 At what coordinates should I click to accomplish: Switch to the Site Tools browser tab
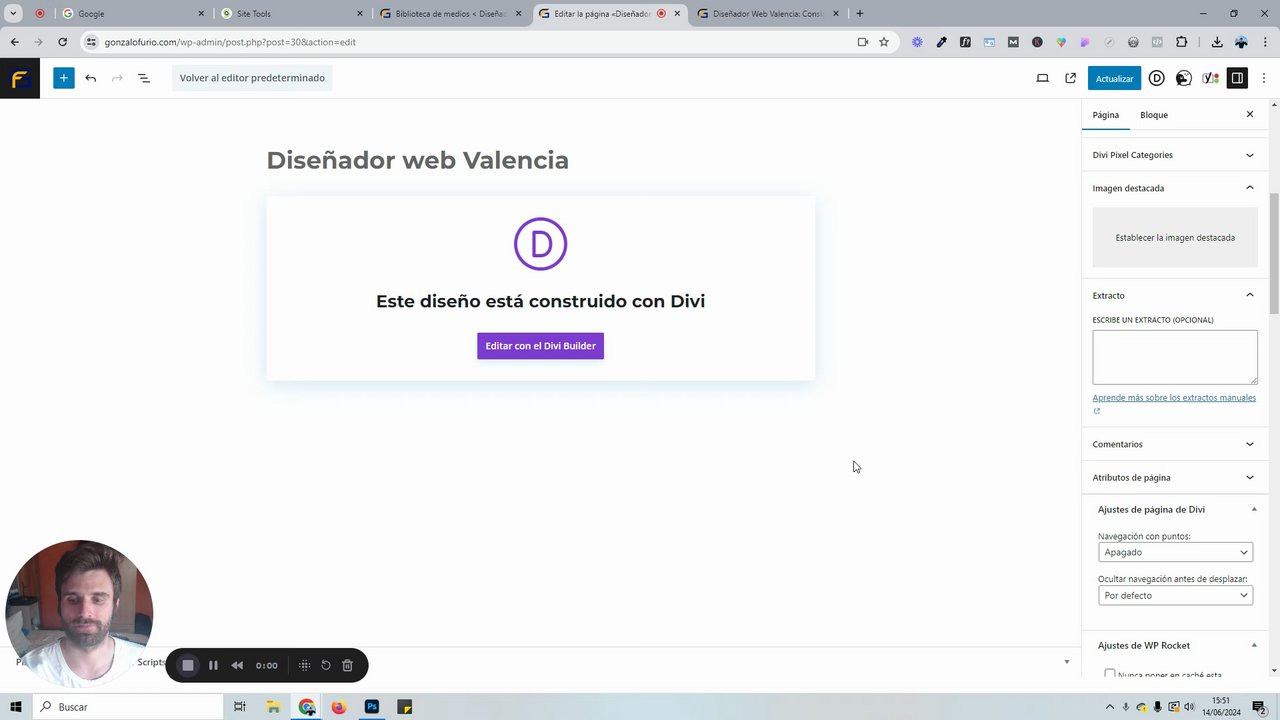290,14
